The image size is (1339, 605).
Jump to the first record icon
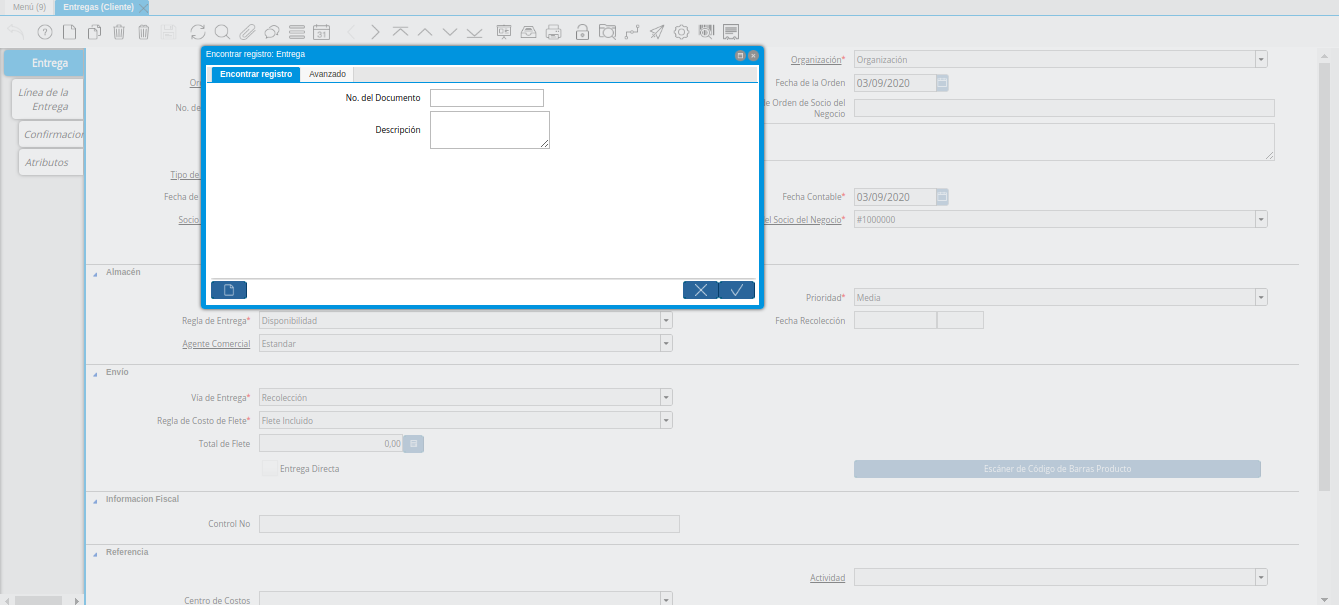400,32
